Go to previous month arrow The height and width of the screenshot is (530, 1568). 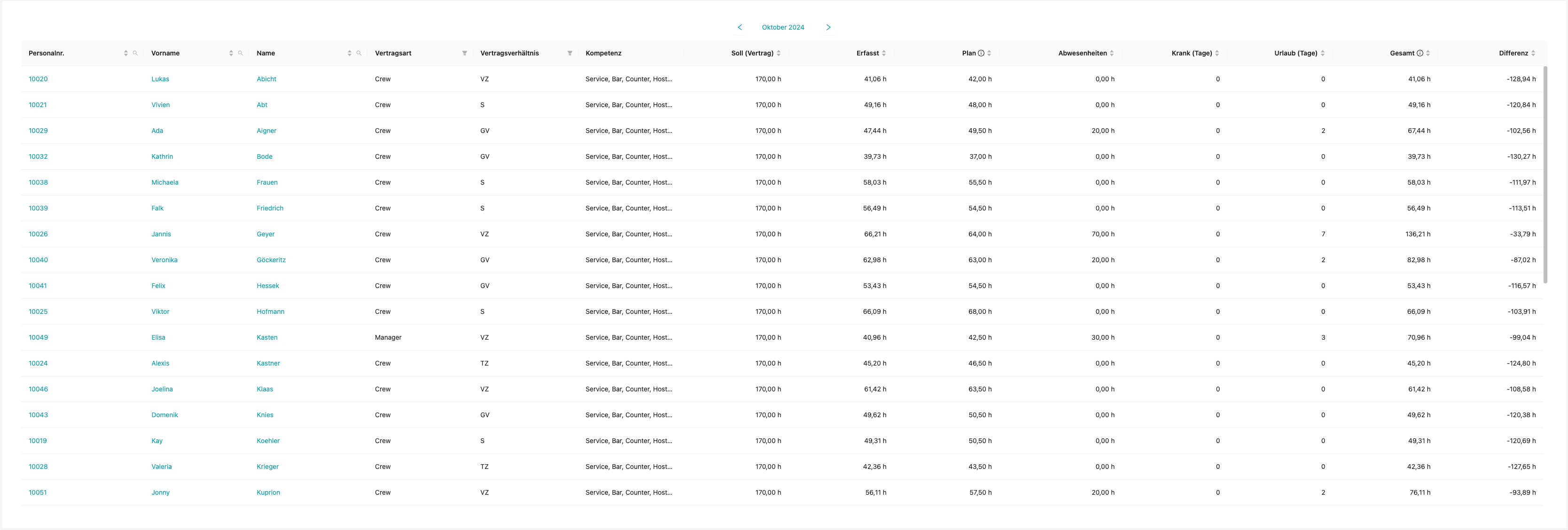coord(740,27)
